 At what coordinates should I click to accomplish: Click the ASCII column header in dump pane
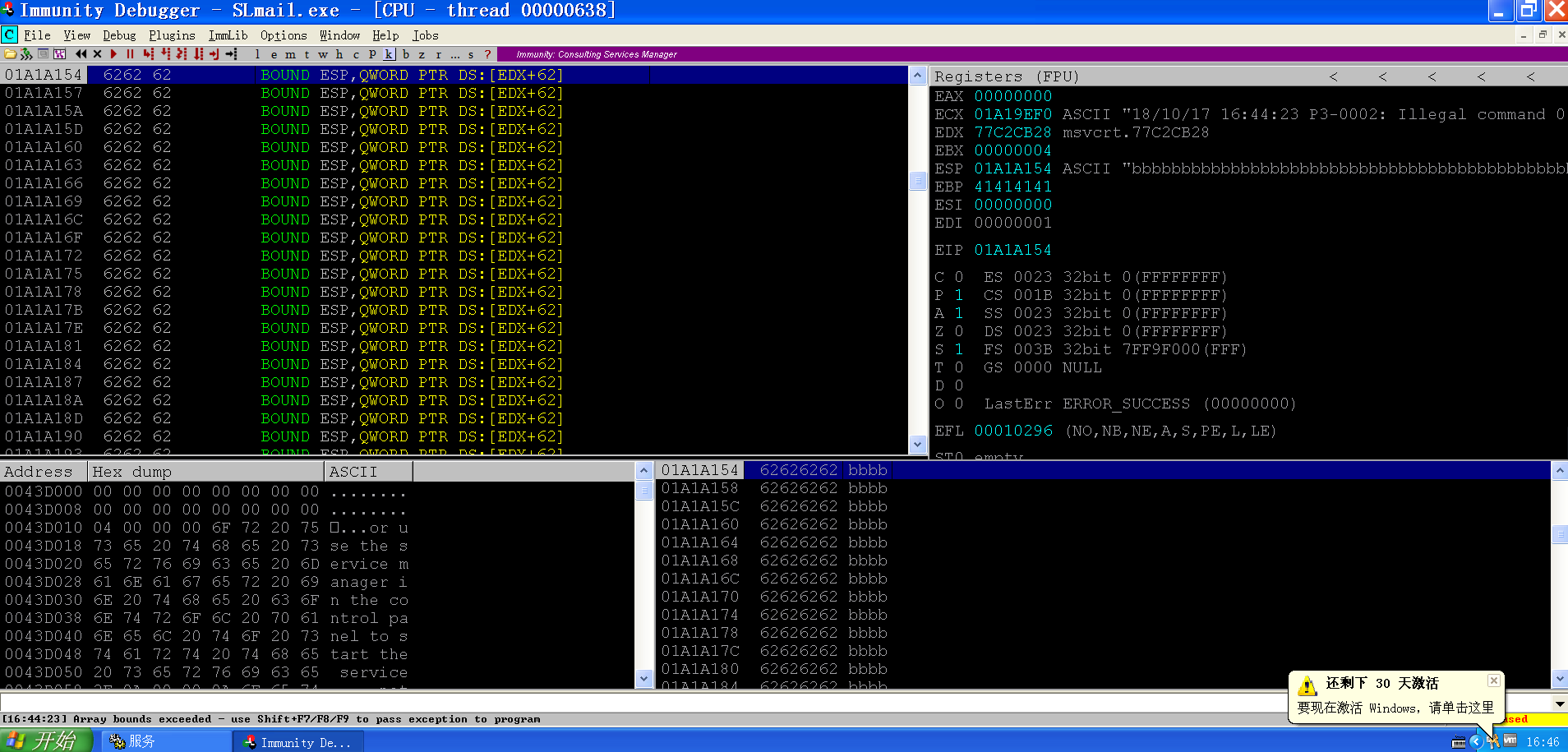pos(368,472)
